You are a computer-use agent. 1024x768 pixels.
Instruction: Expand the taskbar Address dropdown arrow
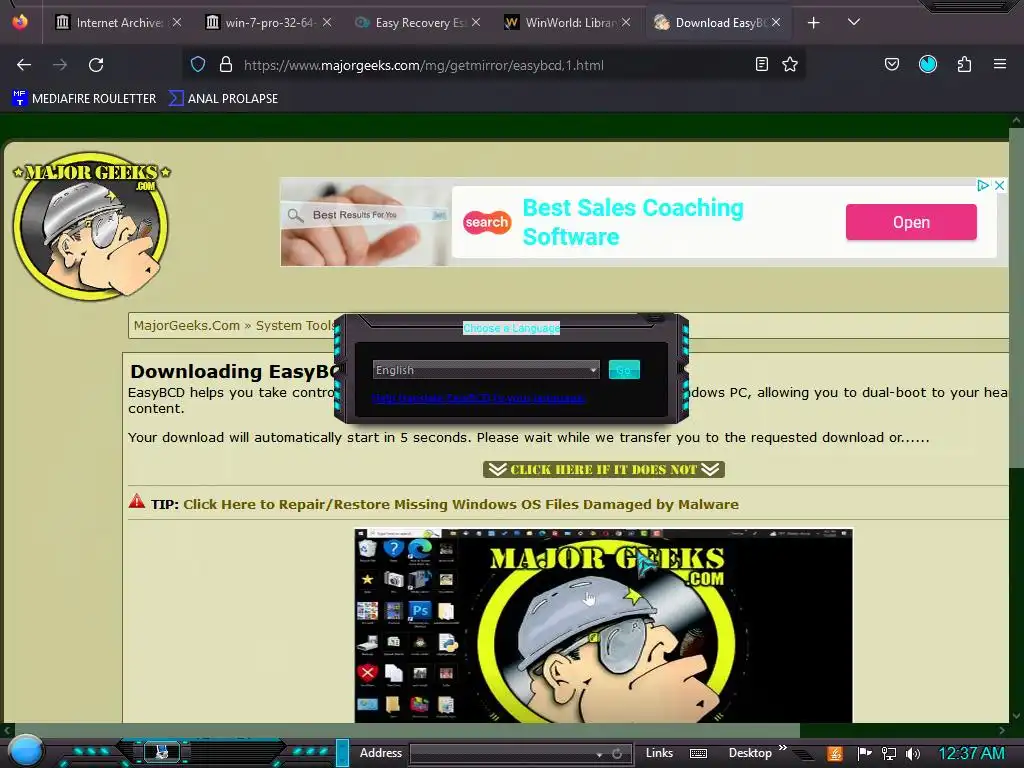tap(600, 754)
